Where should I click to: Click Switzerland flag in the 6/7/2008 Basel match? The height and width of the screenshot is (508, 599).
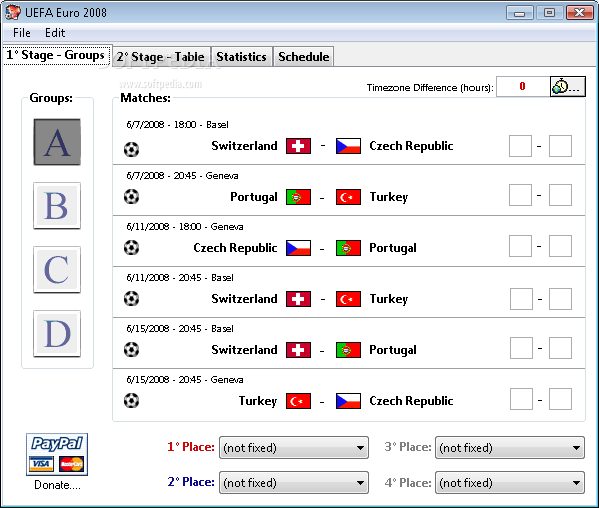298,146
